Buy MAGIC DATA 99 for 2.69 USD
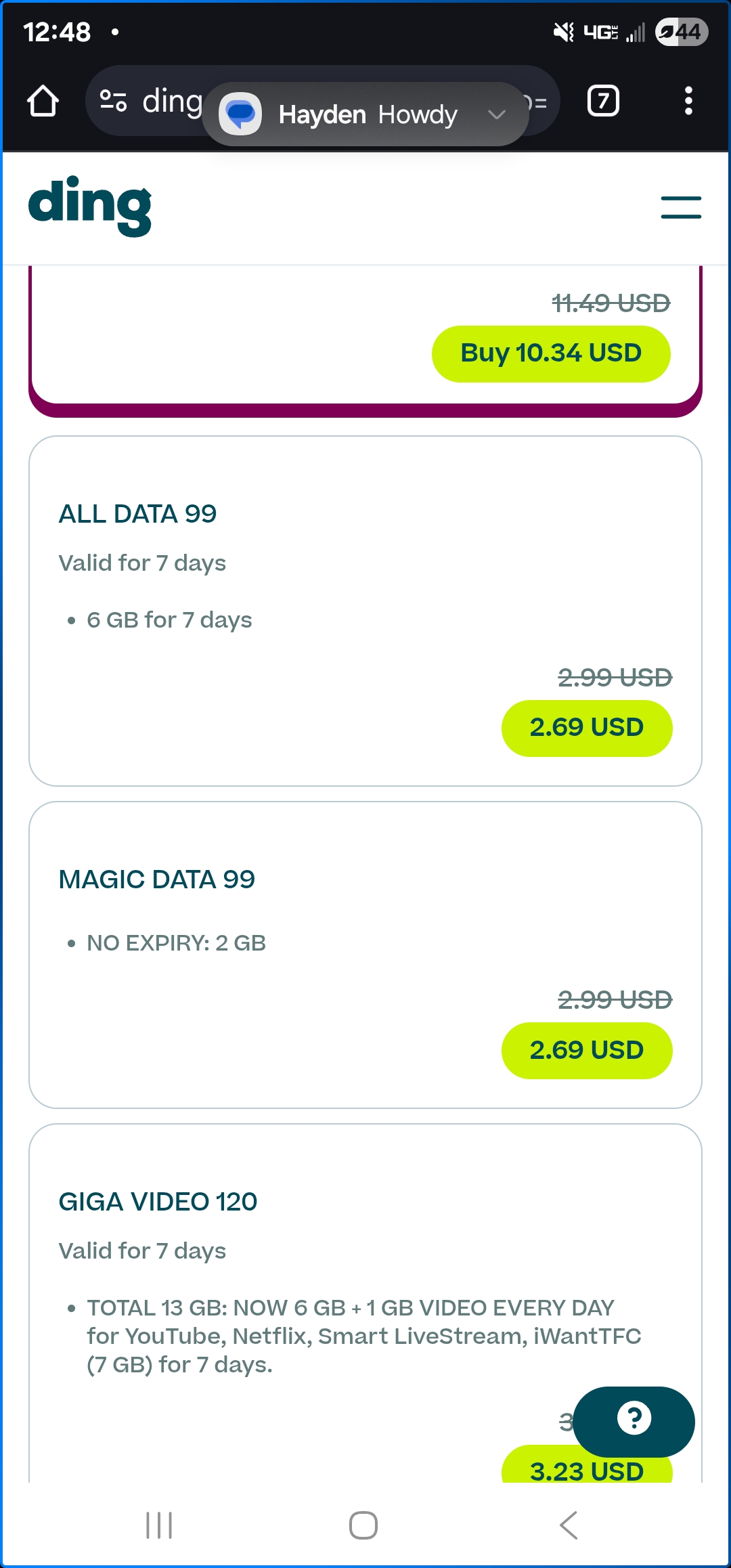The width and height of the screenshot is (731, 1568). [586, 1050]
